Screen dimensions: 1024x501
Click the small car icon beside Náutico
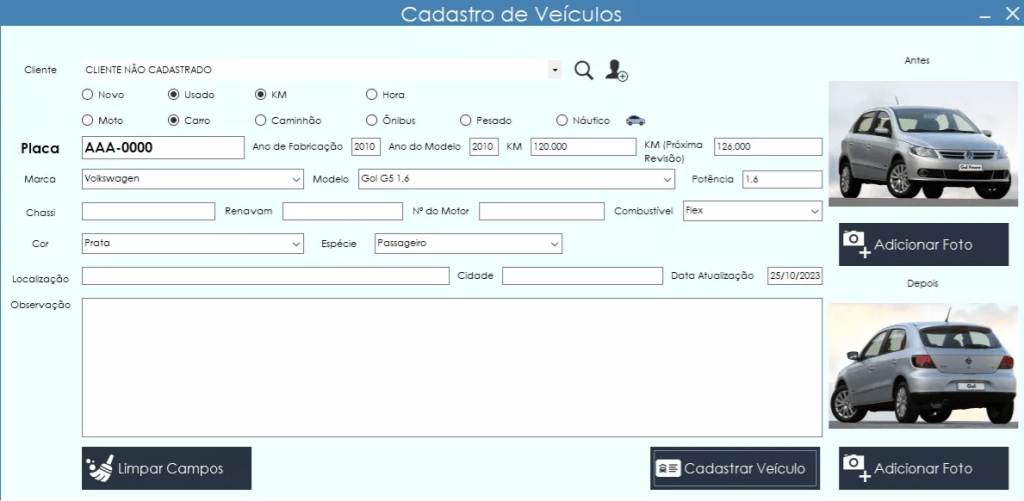(635, 120)
